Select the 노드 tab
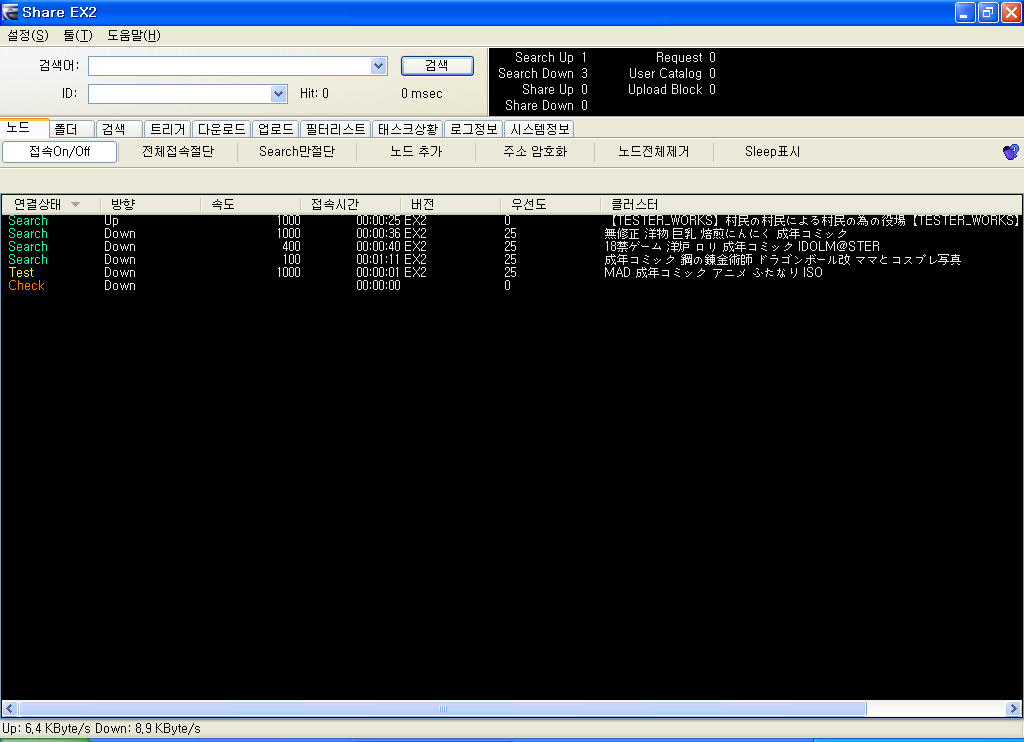Viewport: 1024px width, 742px height. click(x=24, y=127)
